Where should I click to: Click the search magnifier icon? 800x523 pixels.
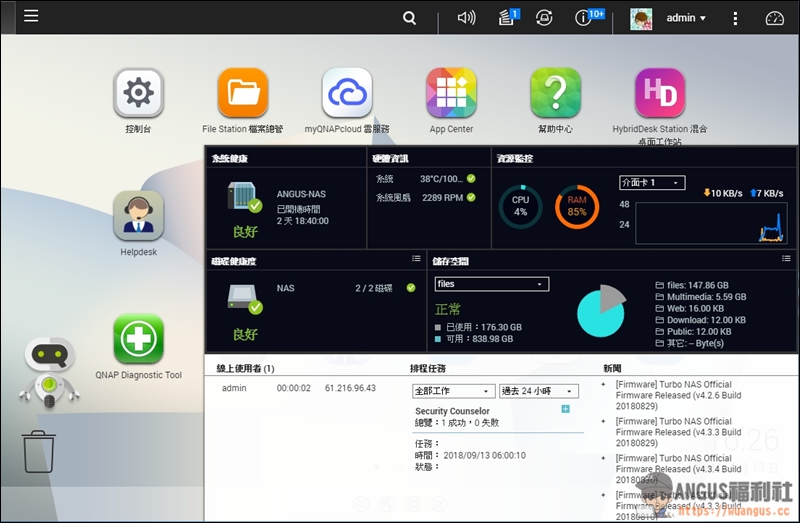click(410, 18)
